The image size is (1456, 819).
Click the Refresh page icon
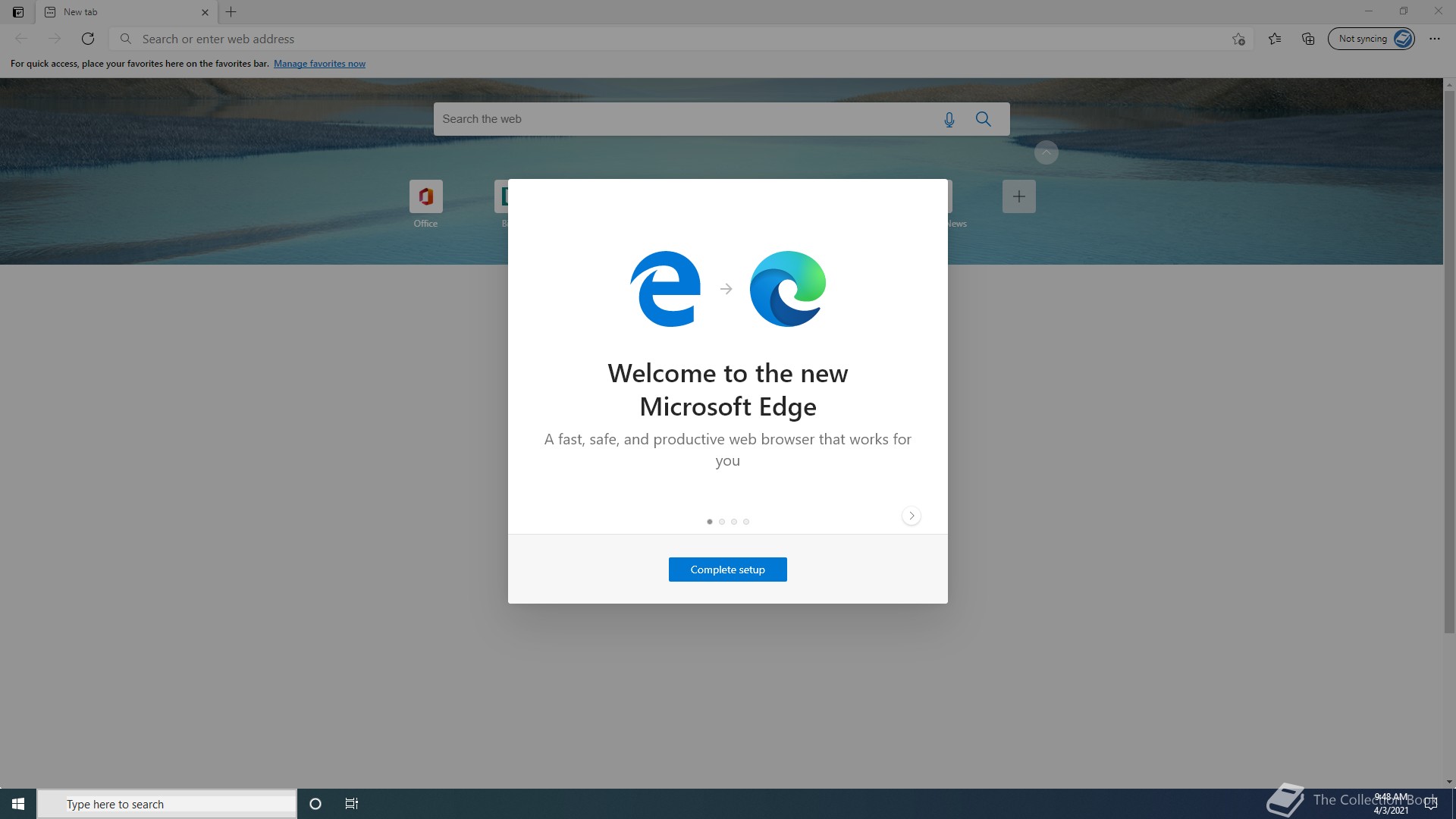click(88, 39)
